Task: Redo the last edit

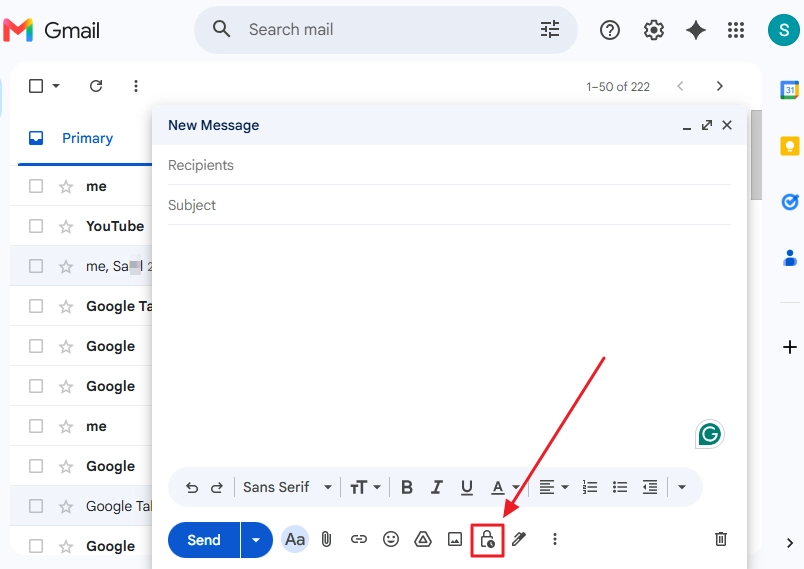Action: click(217, 487)
